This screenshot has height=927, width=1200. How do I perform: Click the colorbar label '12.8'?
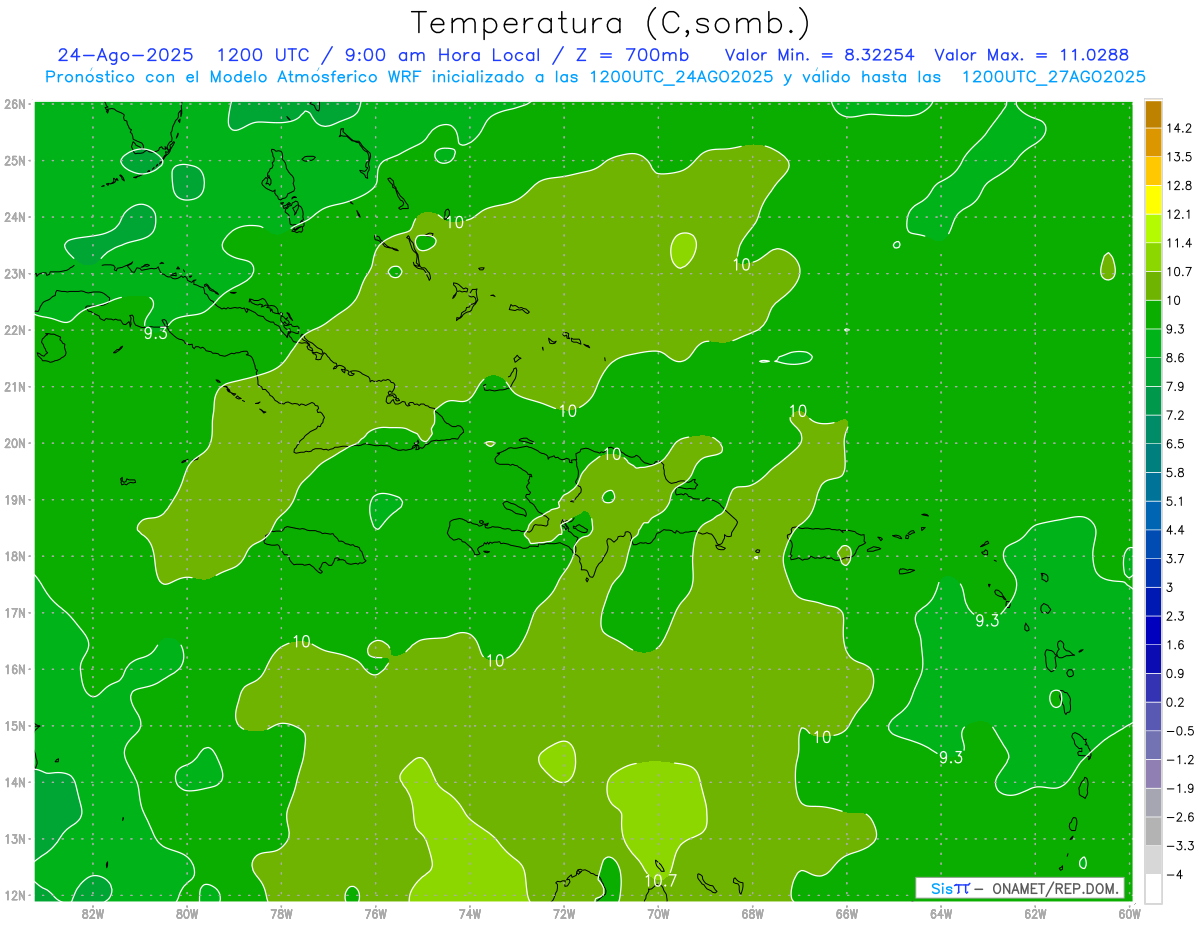click(x=1179, y=186)
